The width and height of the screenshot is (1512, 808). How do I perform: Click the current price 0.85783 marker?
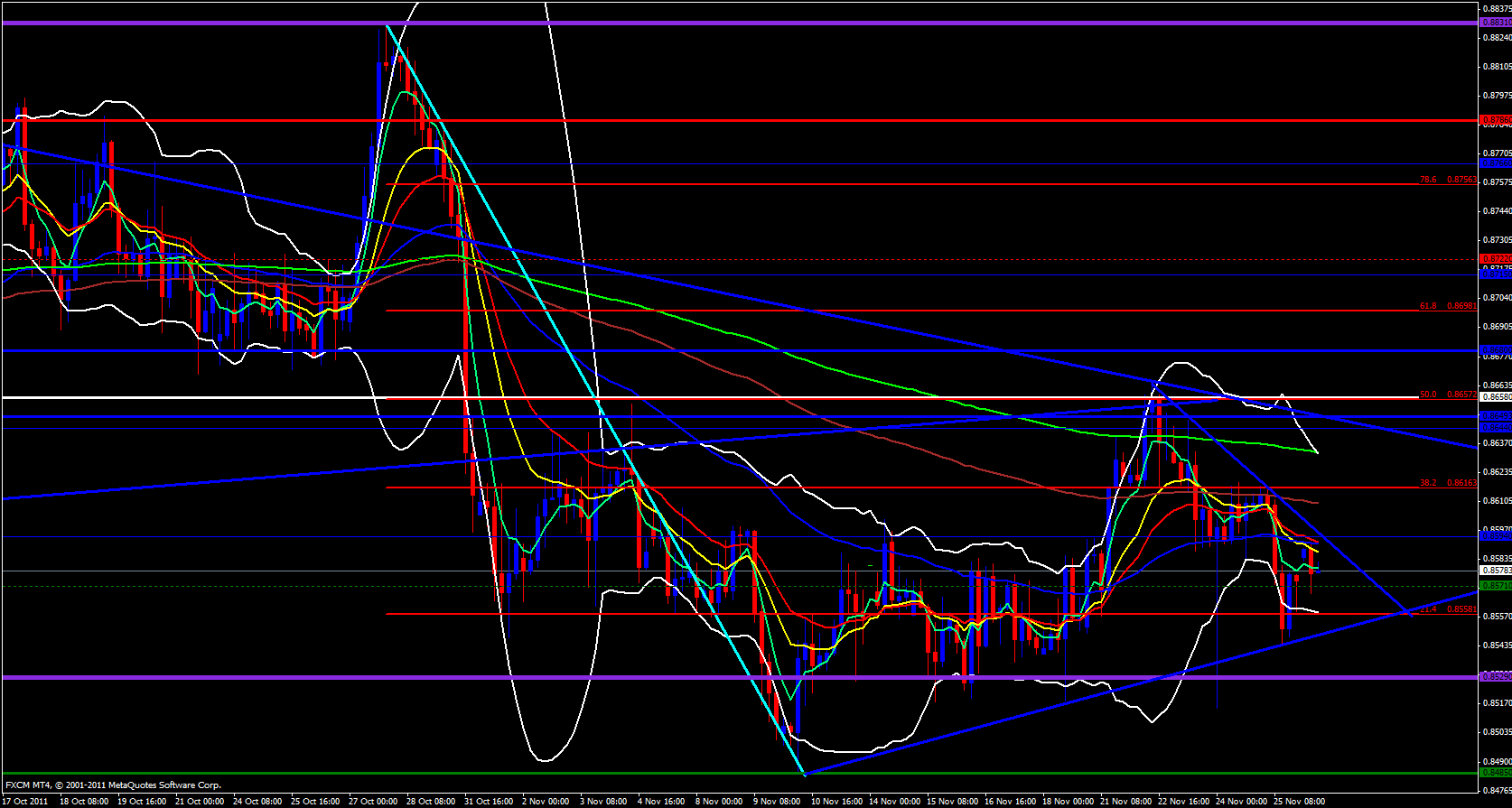coord(1496,571)
